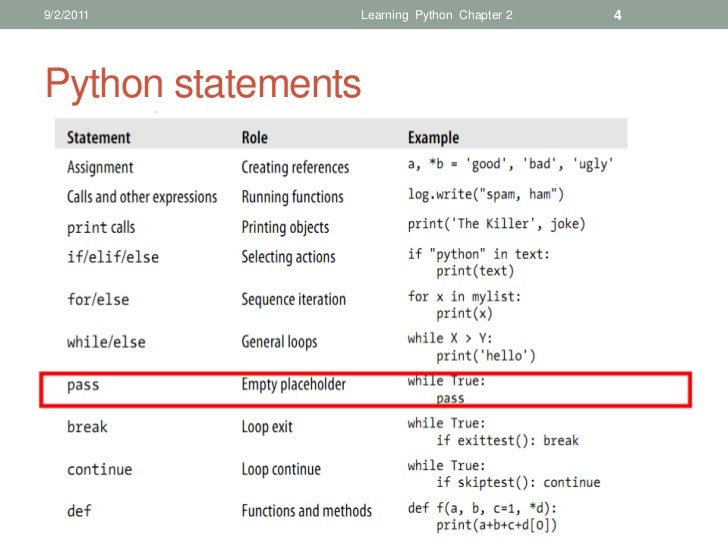Viewport: 728px width, 546px height.
Task: Click the line "if skiptest(): continue"
Action: [x=518, y=482]
